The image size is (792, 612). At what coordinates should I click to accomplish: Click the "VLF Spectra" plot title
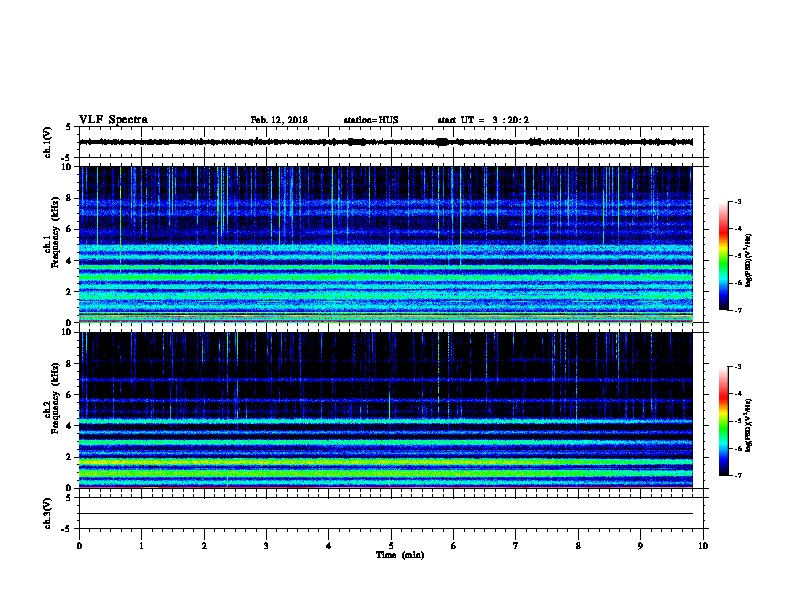pos(113,120)
